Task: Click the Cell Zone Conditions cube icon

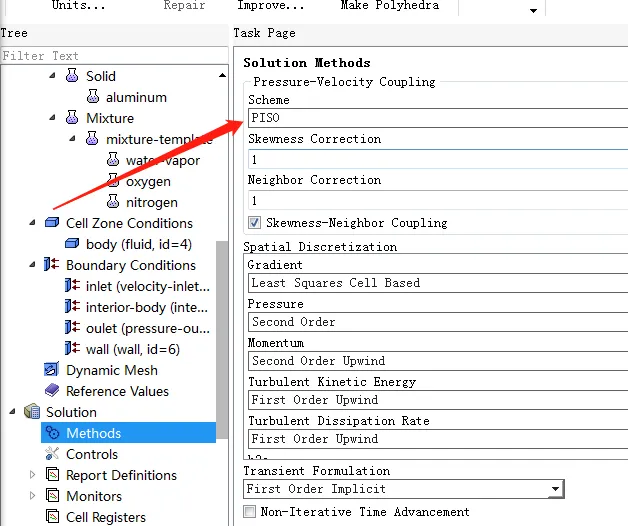Action: pos(52,222)
